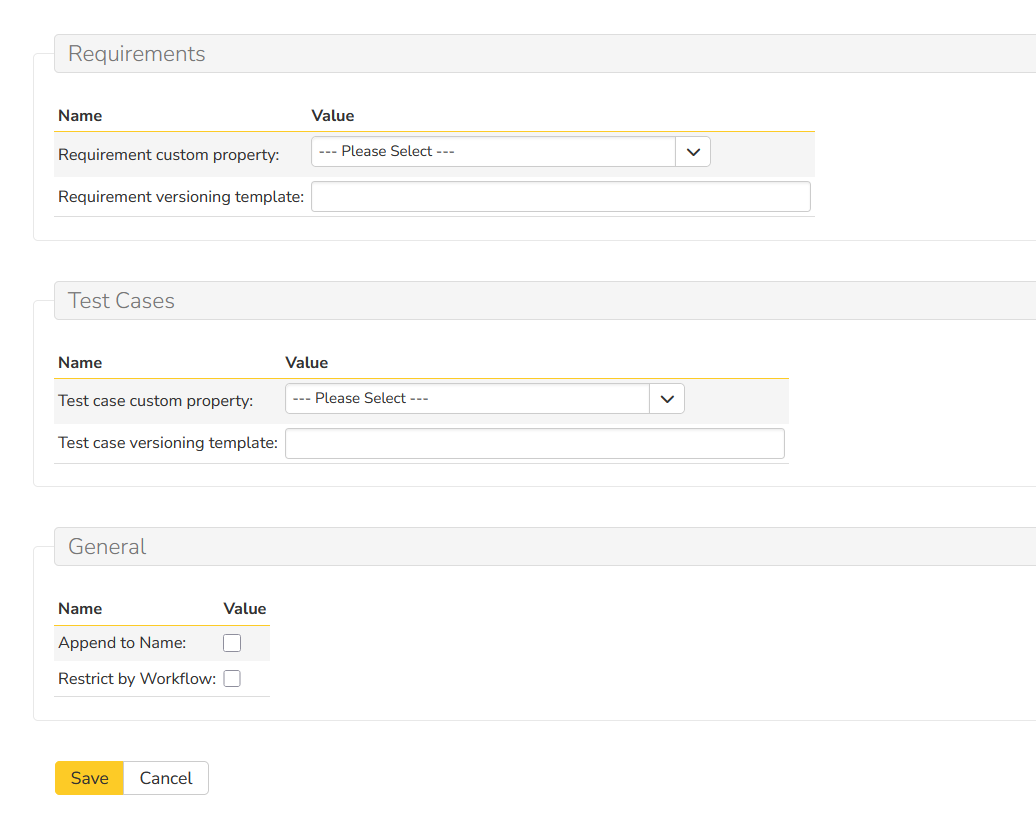Image resolution: width=1036 pixels, height=817 pixels.
Task: Click the Requirements section header
Action: click(x=137, y=54)
